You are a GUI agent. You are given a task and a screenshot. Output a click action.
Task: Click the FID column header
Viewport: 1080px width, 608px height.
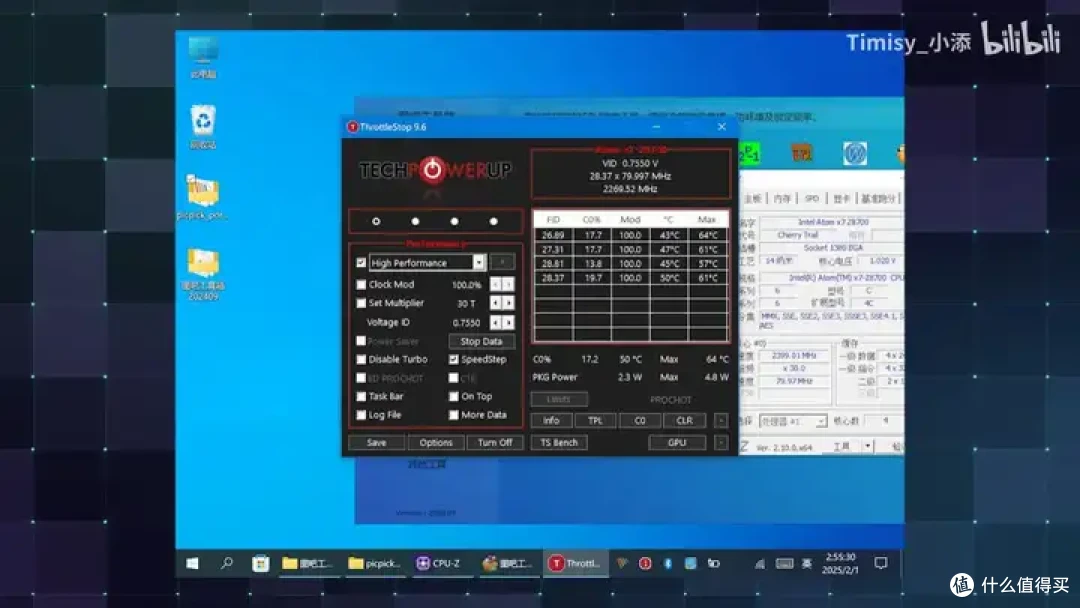(553, 220)
